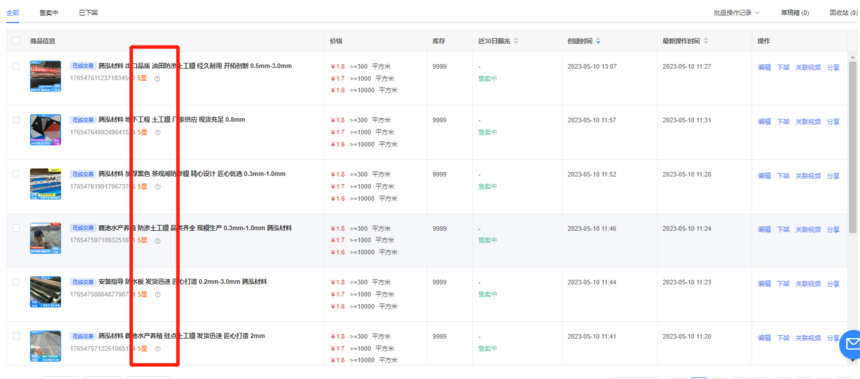The width and height of the screenshot is (860, 379).
Task: Tick the select-all checkbox next to 商品信息
Action: (16, 41)
